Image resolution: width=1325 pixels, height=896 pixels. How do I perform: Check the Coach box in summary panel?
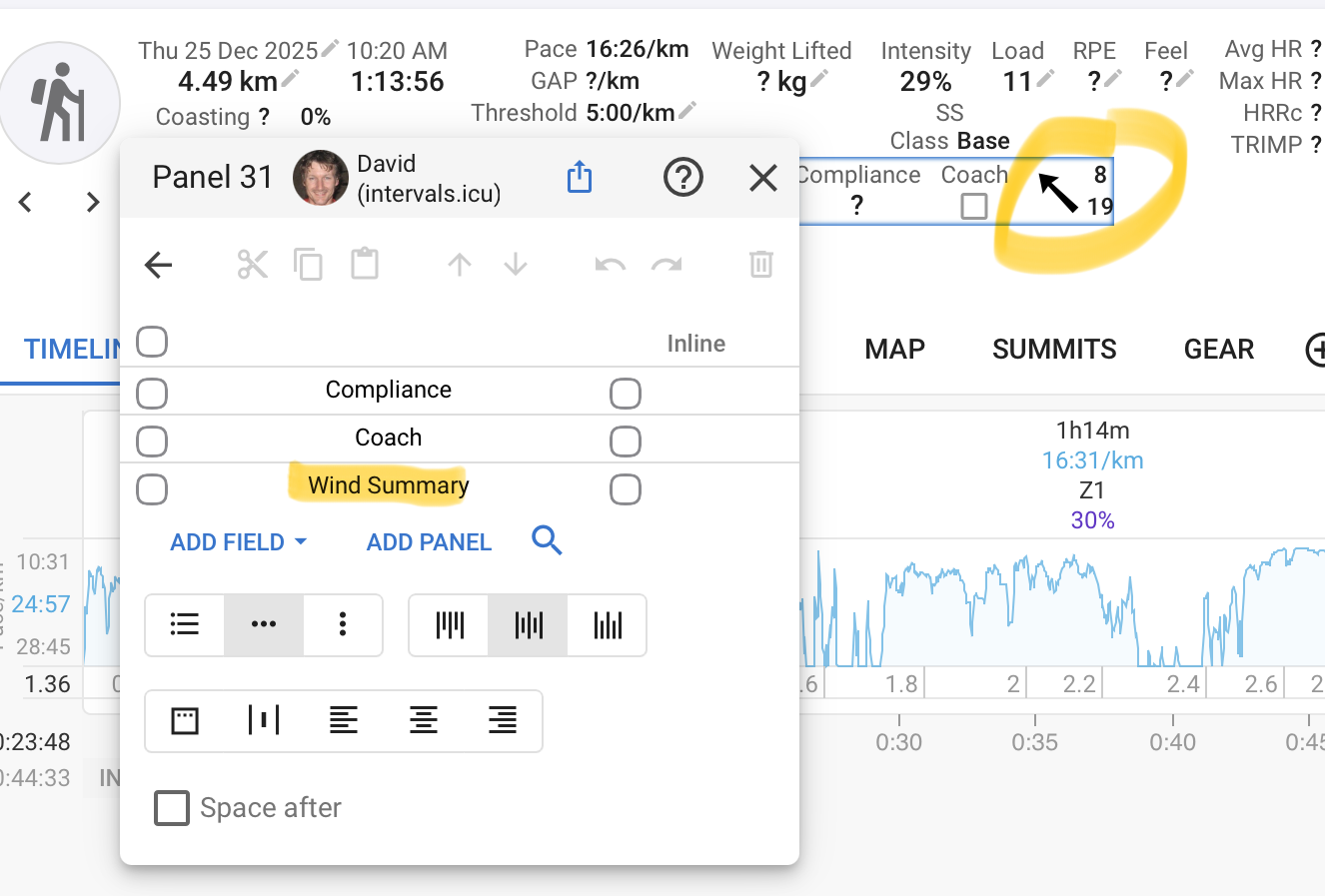(x=973, y=206)
